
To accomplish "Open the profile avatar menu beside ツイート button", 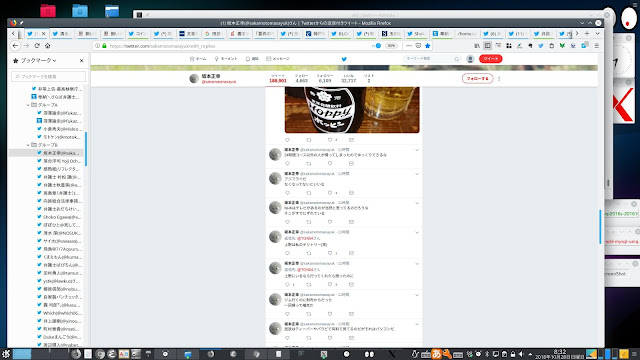I will 470,59.
